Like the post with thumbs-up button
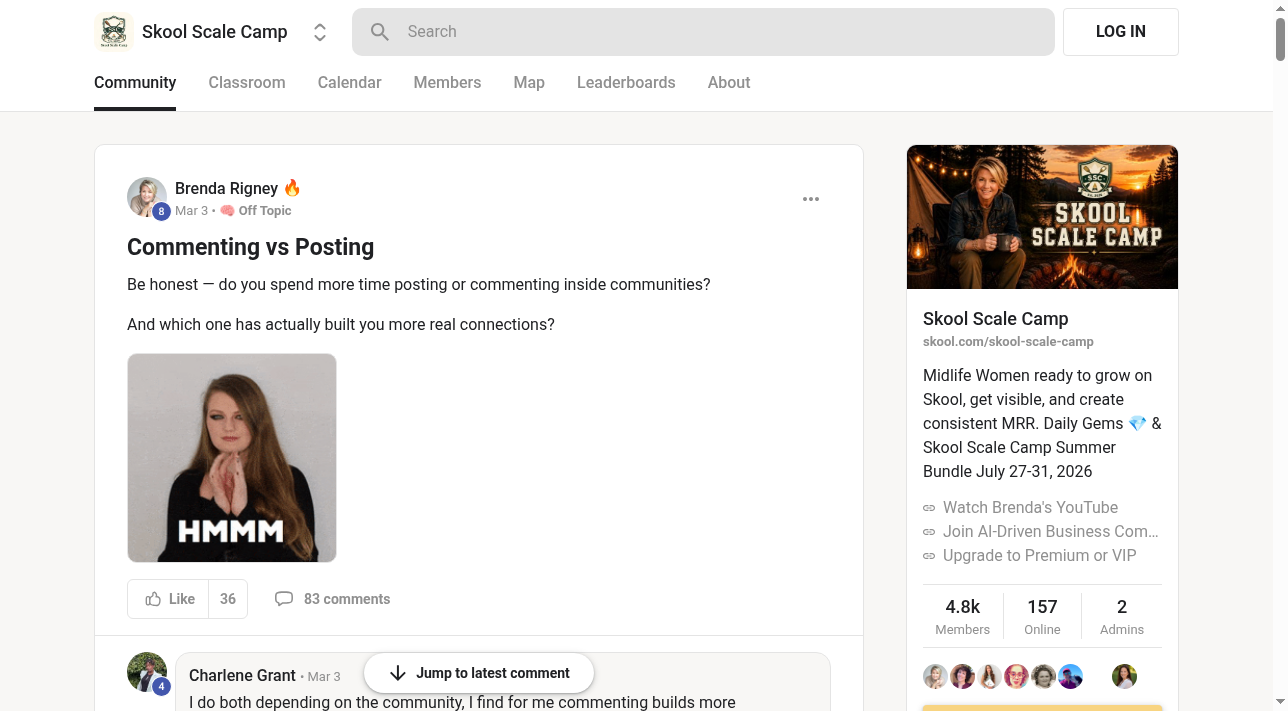The image size is (1288, 711). tap(169, 599)
